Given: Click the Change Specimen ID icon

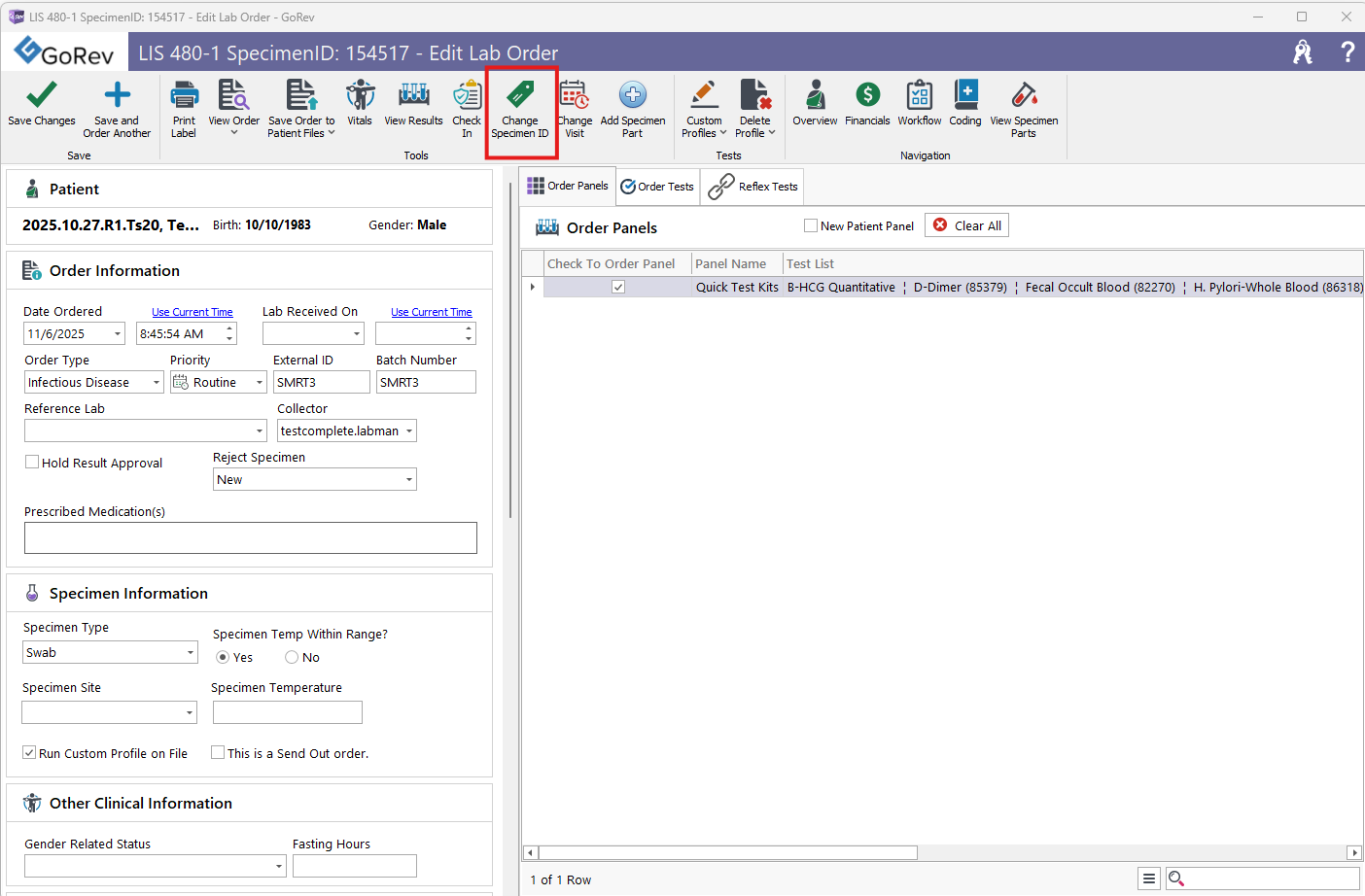Looking at the screenshot, I should pyautogui.click(x=520, y=96).
